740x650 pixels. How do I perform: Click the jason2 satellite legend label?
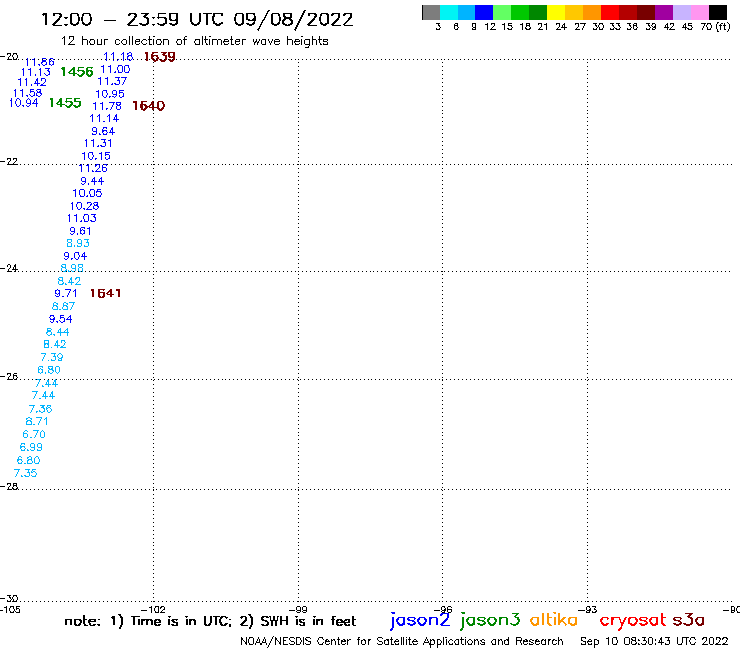coord(420,621)
